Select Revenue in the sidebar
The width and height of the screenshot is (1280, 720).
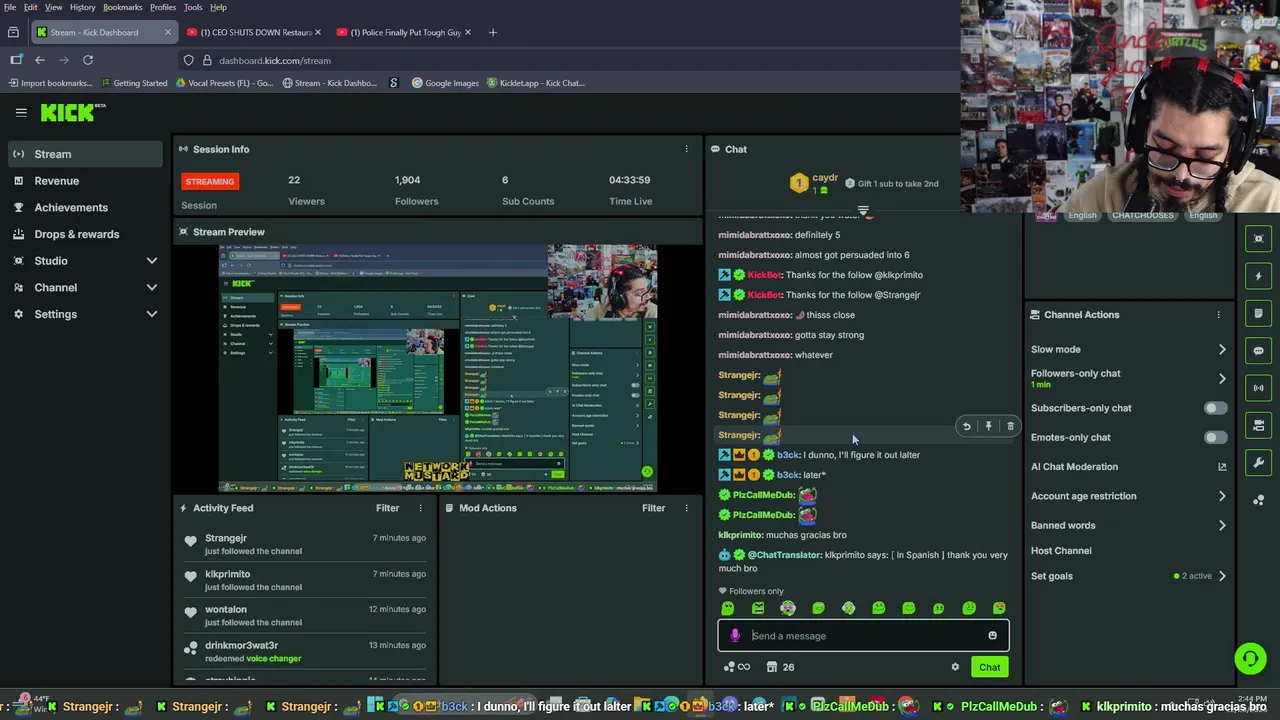coord(57,181)
